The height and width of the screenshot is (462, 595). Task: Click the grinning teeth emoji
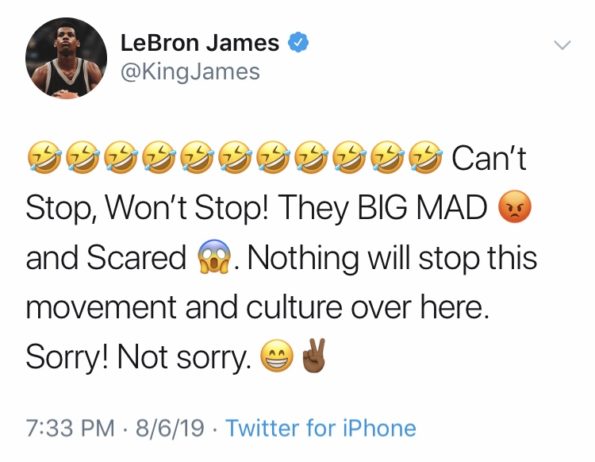277,356
